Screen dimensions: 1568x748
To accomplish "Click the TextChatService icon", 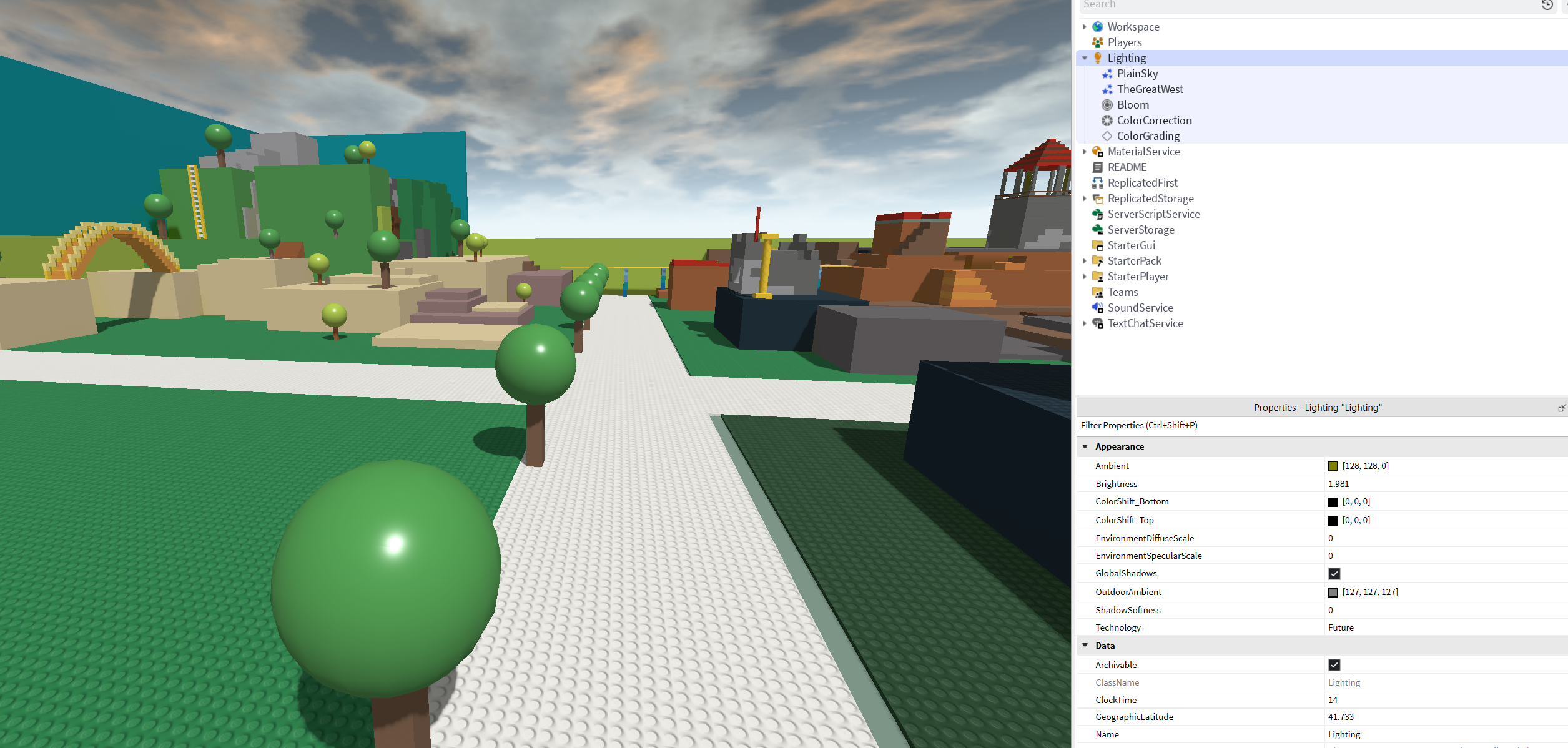I will tap(1097, 323).
